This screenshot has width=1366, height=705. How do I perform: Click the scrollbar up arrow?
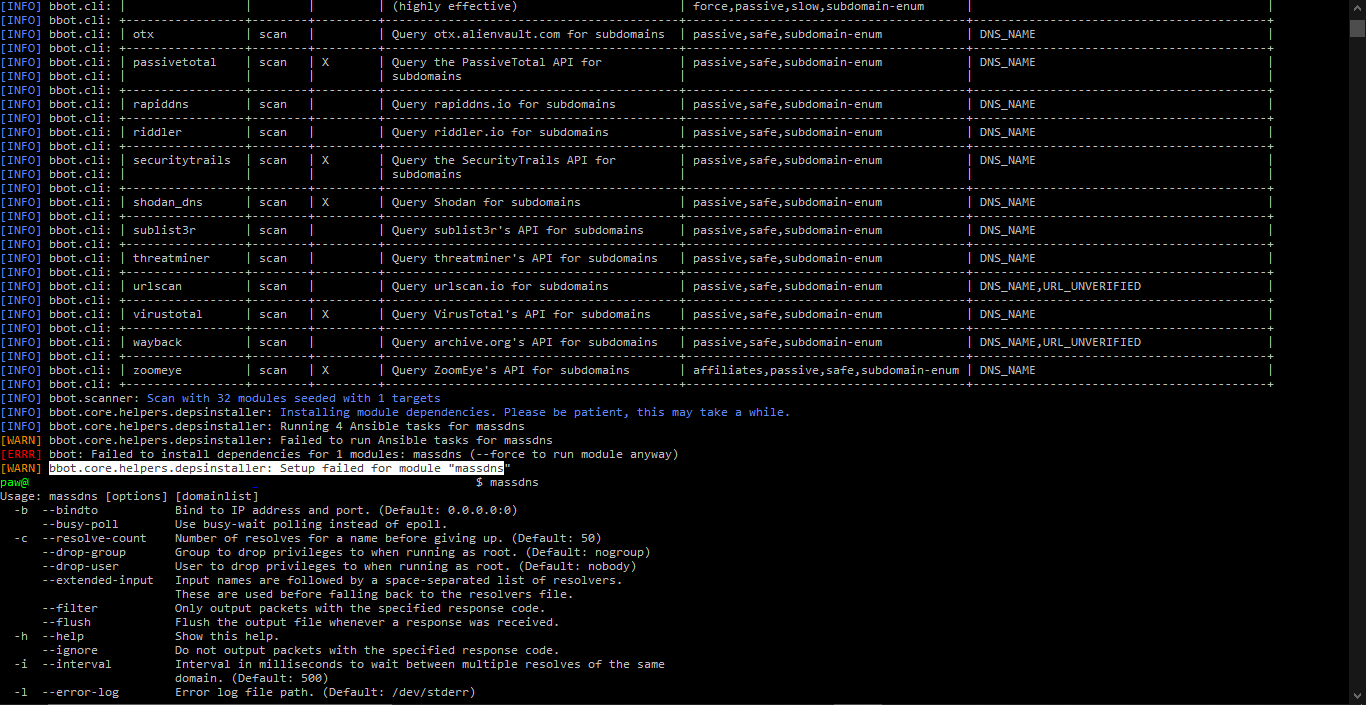(x=1359, y=7)
